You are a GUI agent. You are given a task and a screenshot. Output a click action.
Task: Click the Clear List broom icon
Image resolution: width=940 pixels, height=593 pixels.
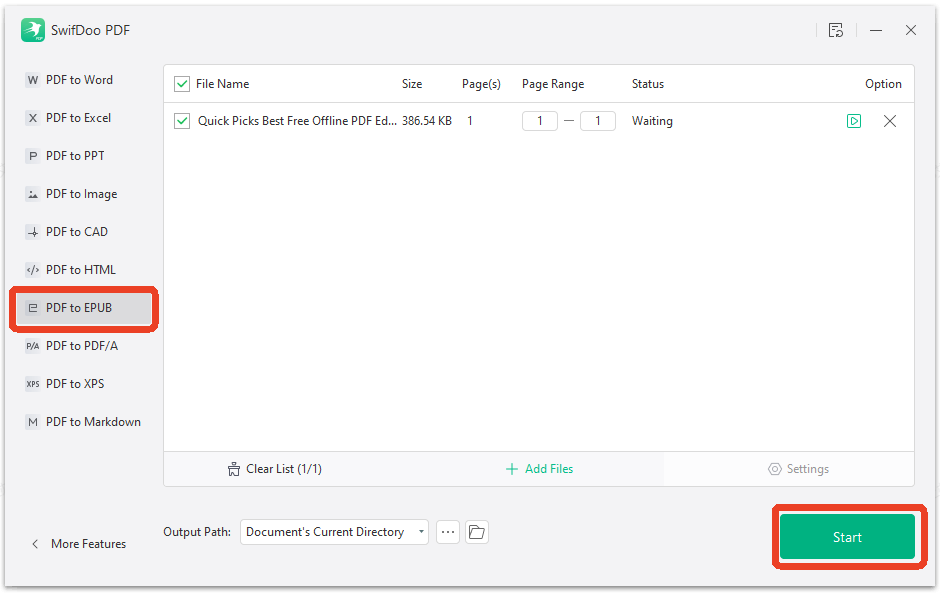pos(234,469)
